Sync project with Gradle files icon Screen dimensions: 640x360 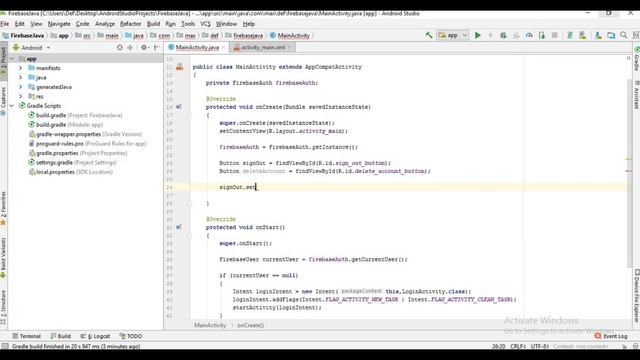coord(570,36)
